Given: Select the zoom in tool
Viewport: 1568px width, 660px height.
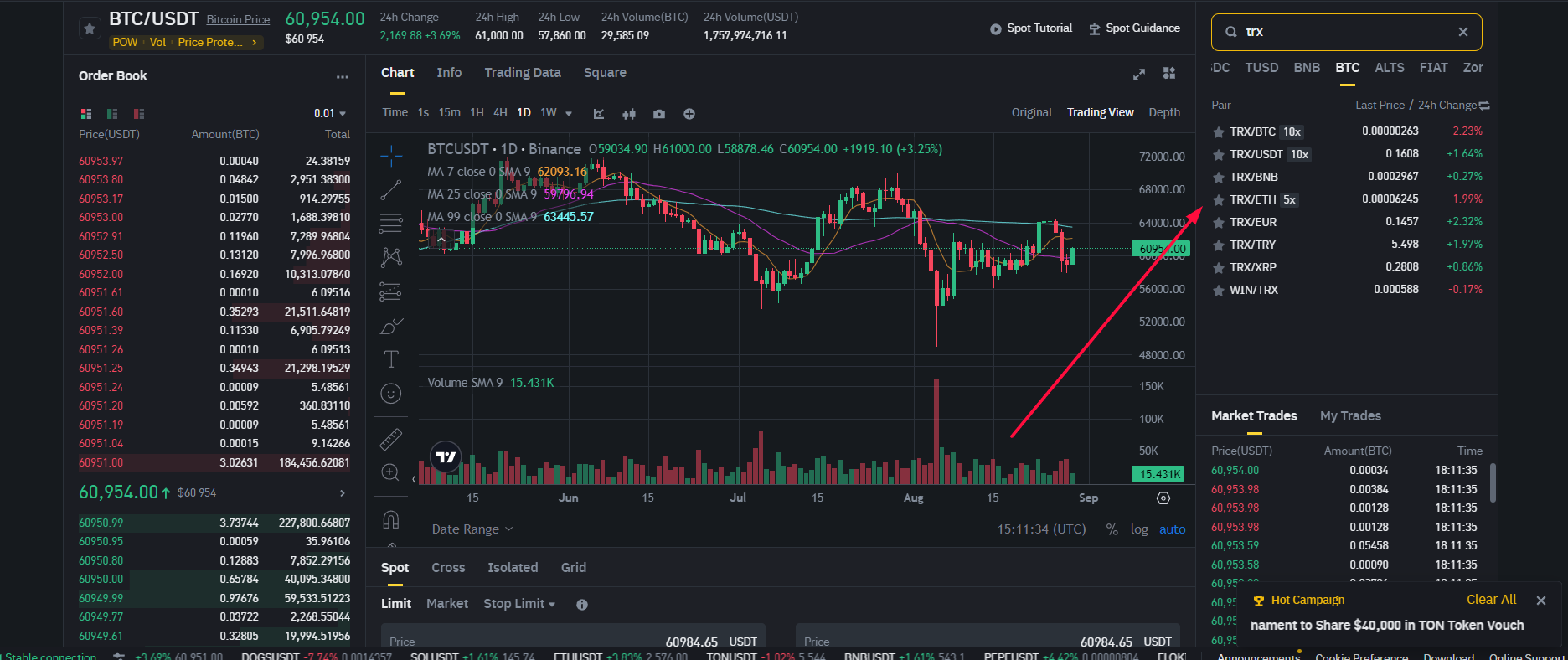Looking at the screenshot, I should pyautogui.click(x=390, y=472).
